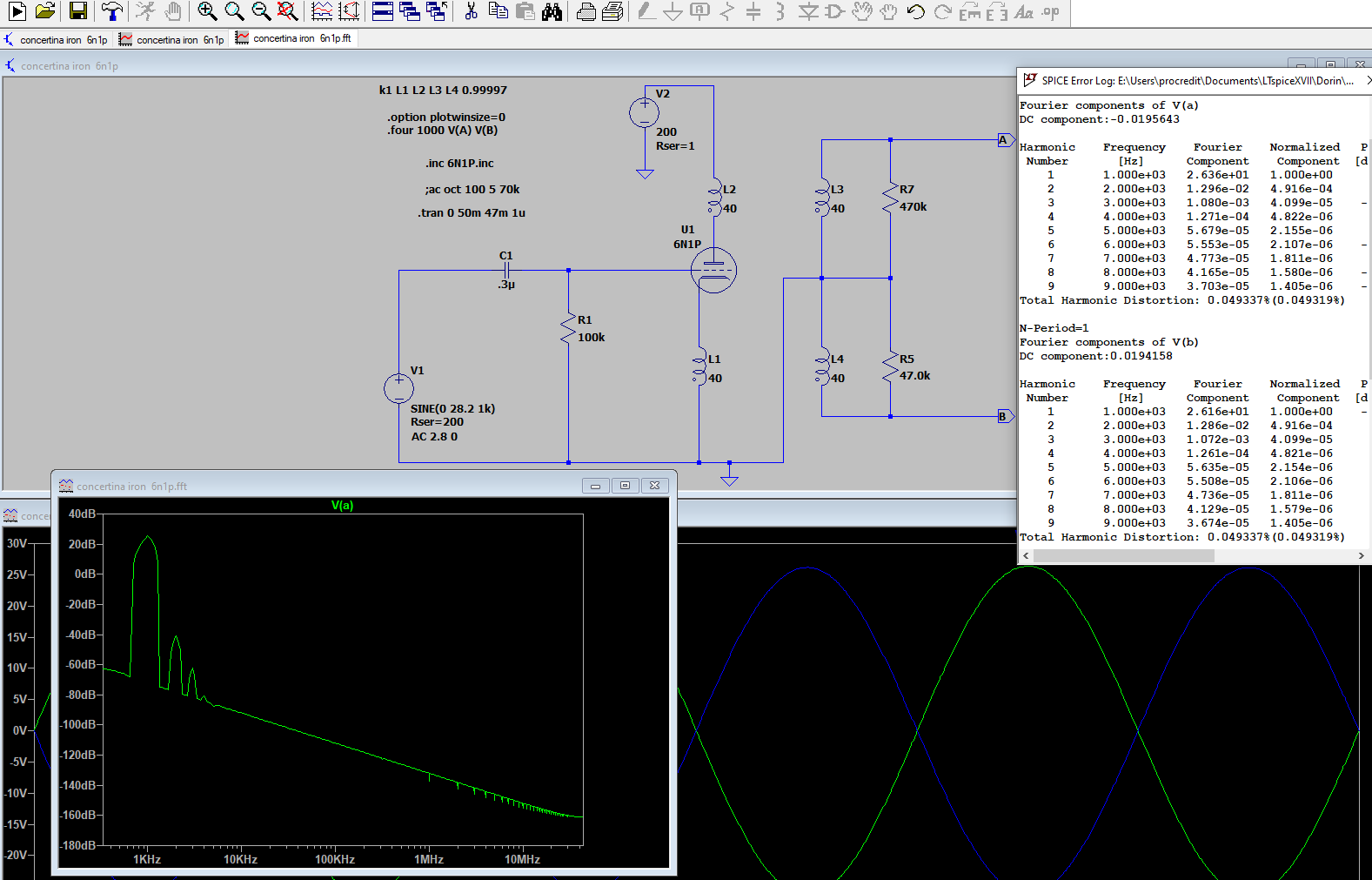The width and height of the screenshot is (1372, 880).
Task: Click the right arrow of log scrollbar
Action: tap(1361, 555)
